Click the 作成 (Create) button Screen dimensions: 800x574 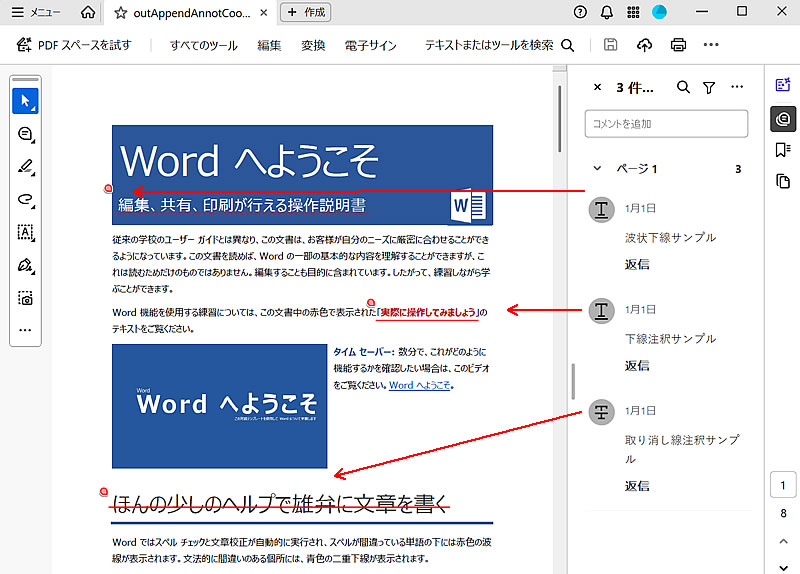306,12
